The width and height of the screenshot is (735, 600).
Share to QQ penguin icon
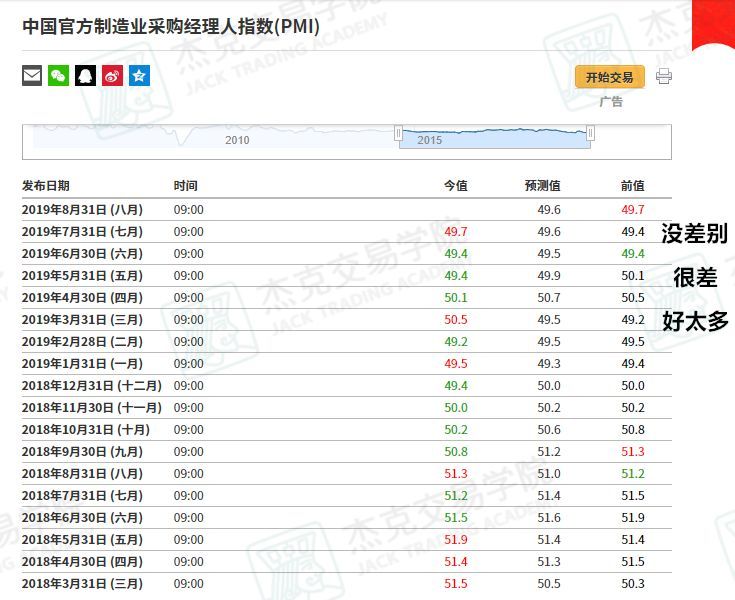coord(85,75)
